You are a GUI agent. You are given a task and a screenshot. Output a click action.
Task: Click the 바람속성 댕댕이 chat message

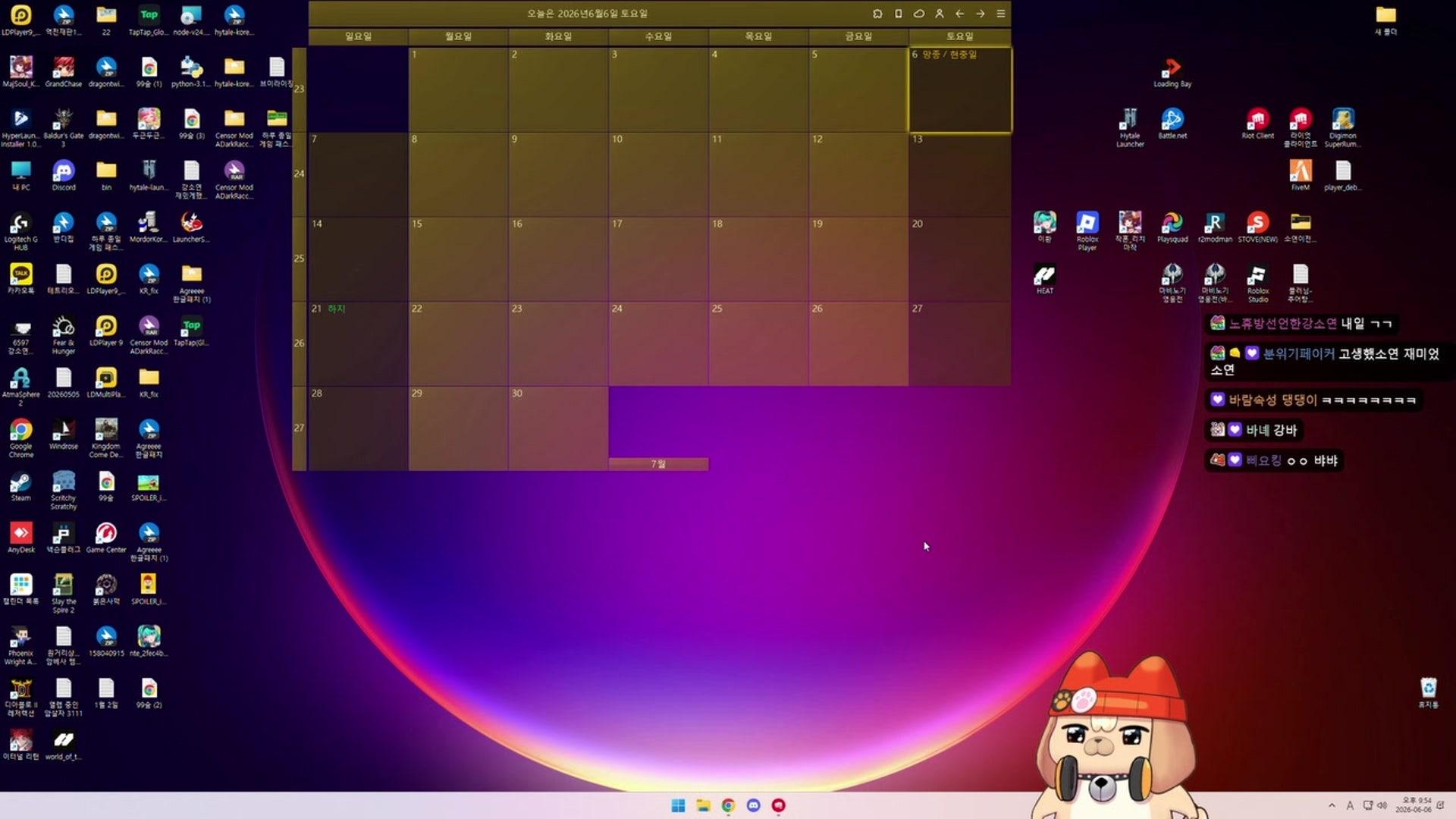1313,400
